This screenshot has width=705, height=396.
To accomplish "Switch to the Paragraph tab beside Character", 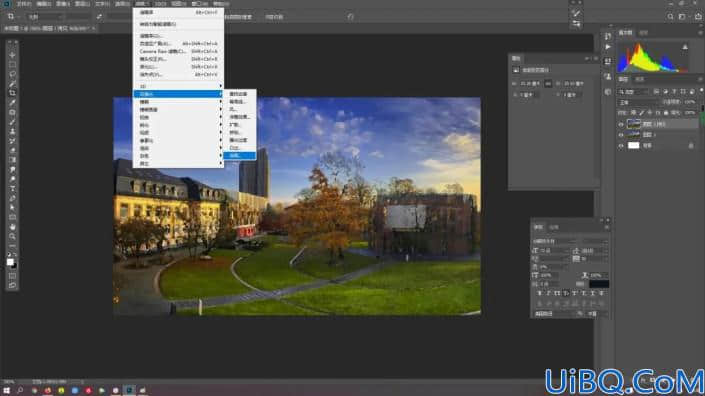I will point(554,227).
